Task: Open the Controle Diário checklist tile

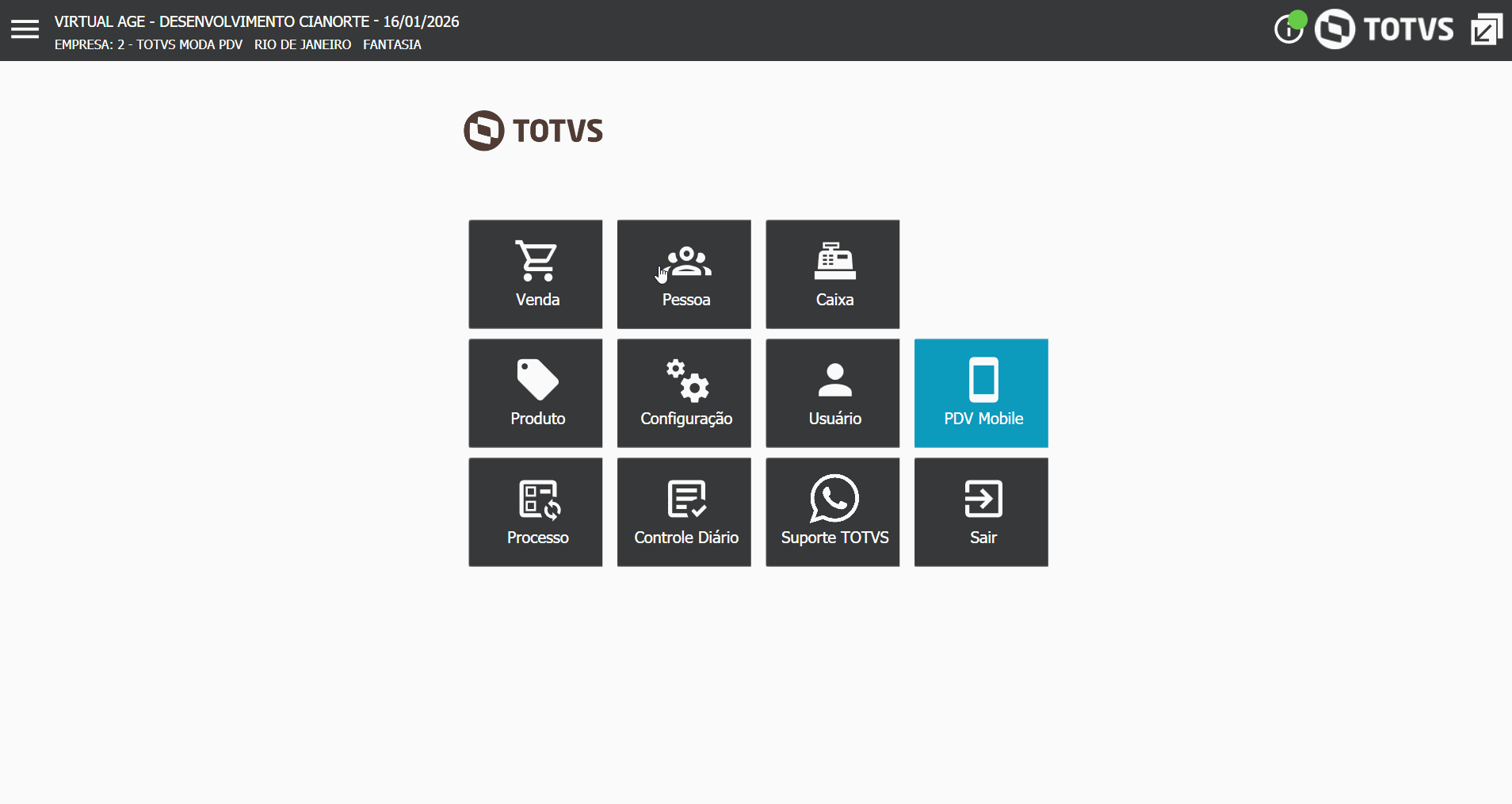Action: coord(684,512)
